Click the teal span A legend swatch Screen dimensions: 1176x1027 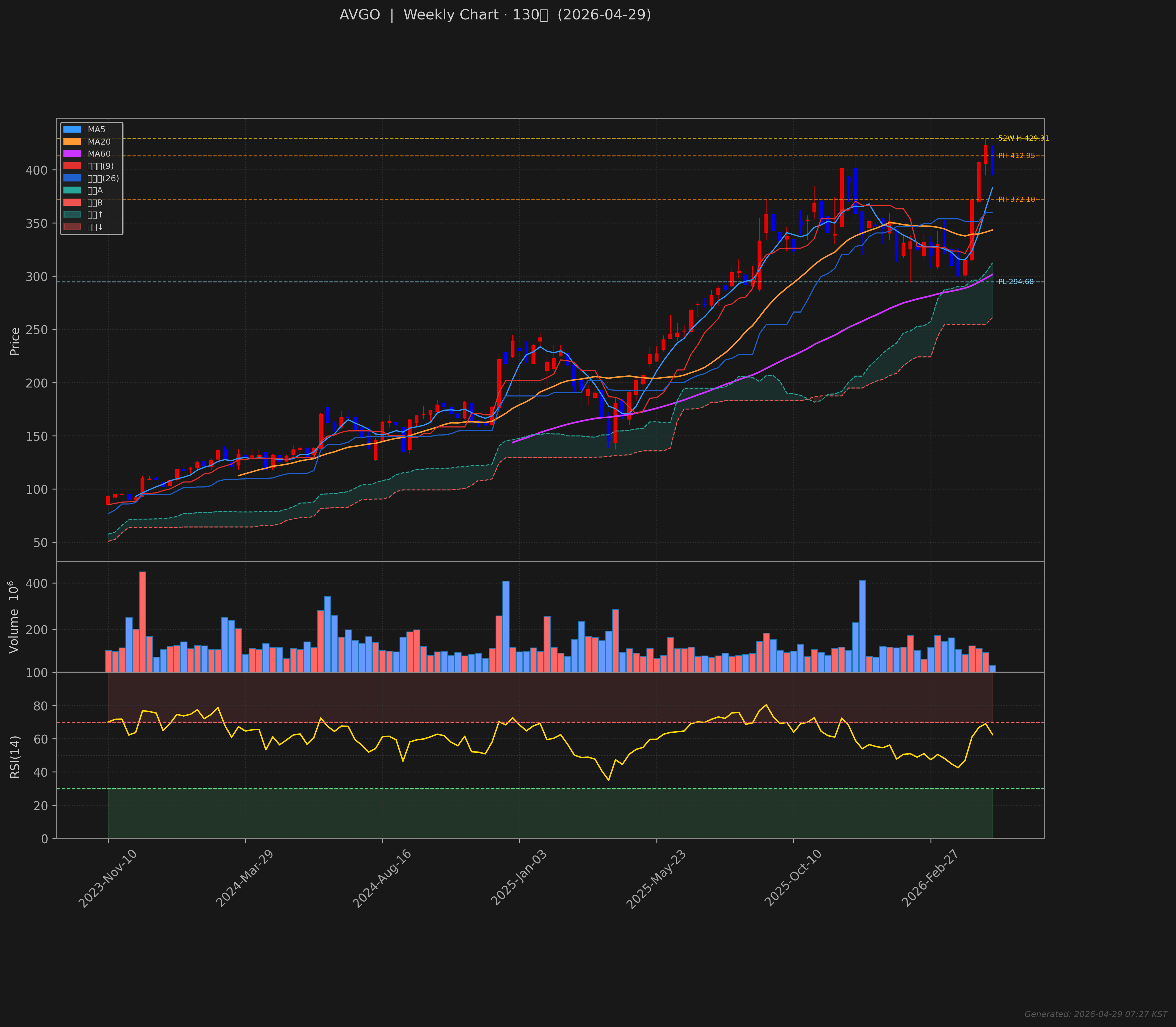coord(72,190)
